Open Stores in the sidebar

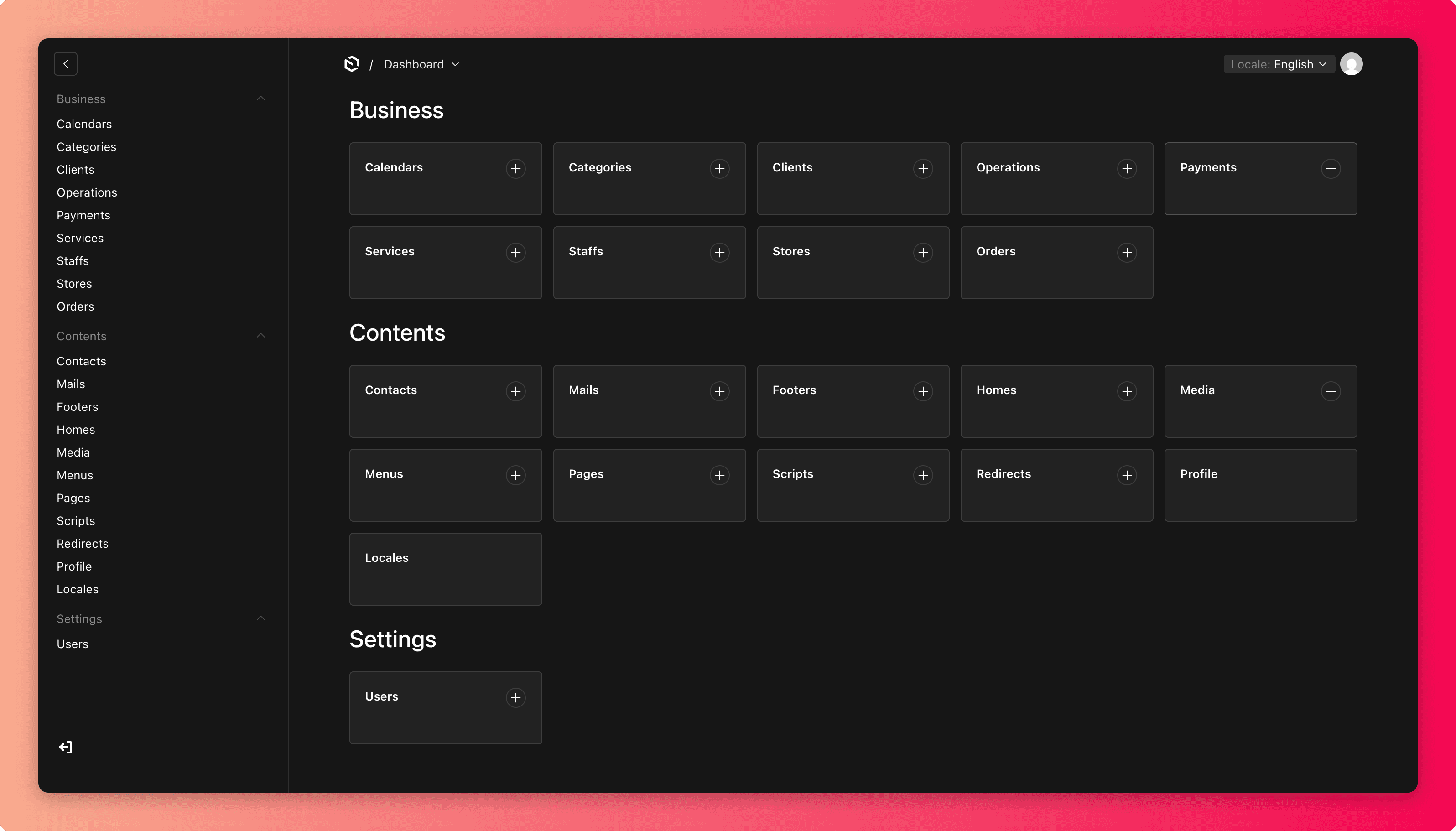click(74, 284)
